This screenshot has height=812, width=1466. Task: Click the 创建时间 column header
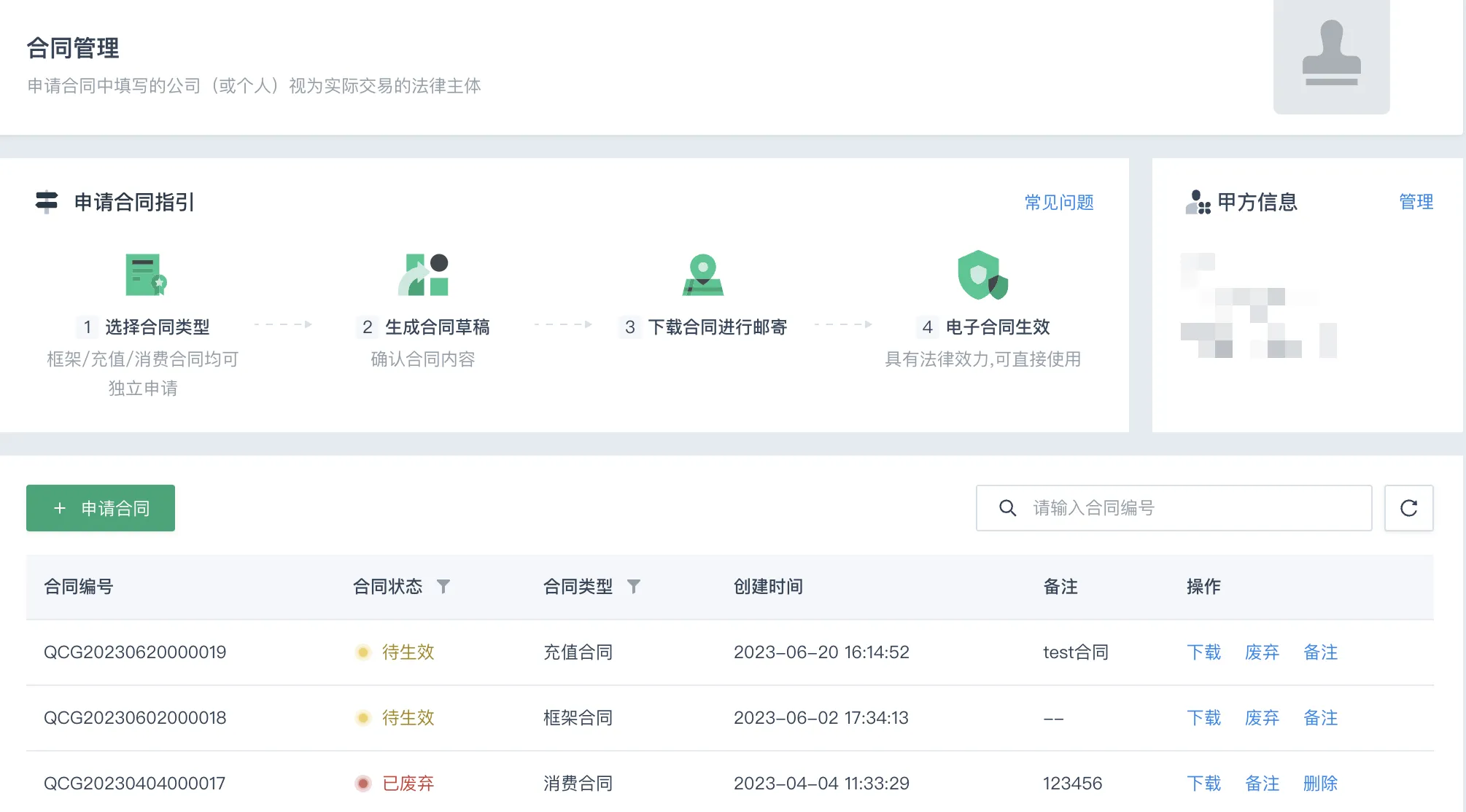(x=768, y=586)
